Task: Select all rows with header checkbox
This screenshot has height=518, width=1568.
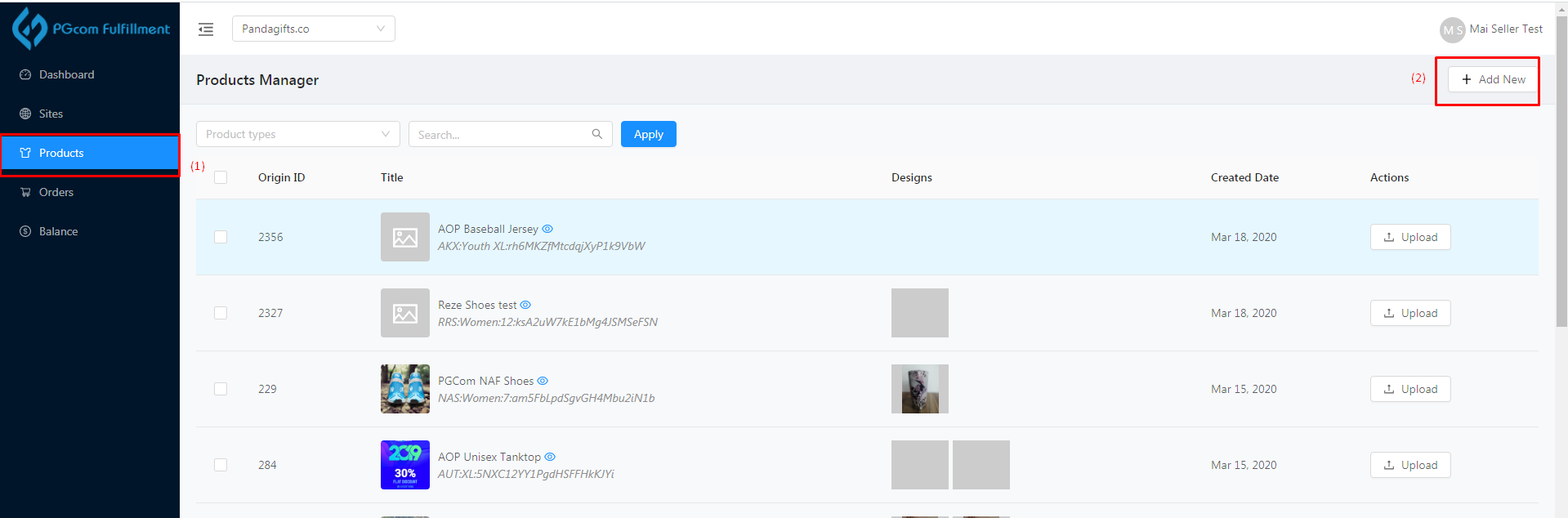Action: point(221,177)
